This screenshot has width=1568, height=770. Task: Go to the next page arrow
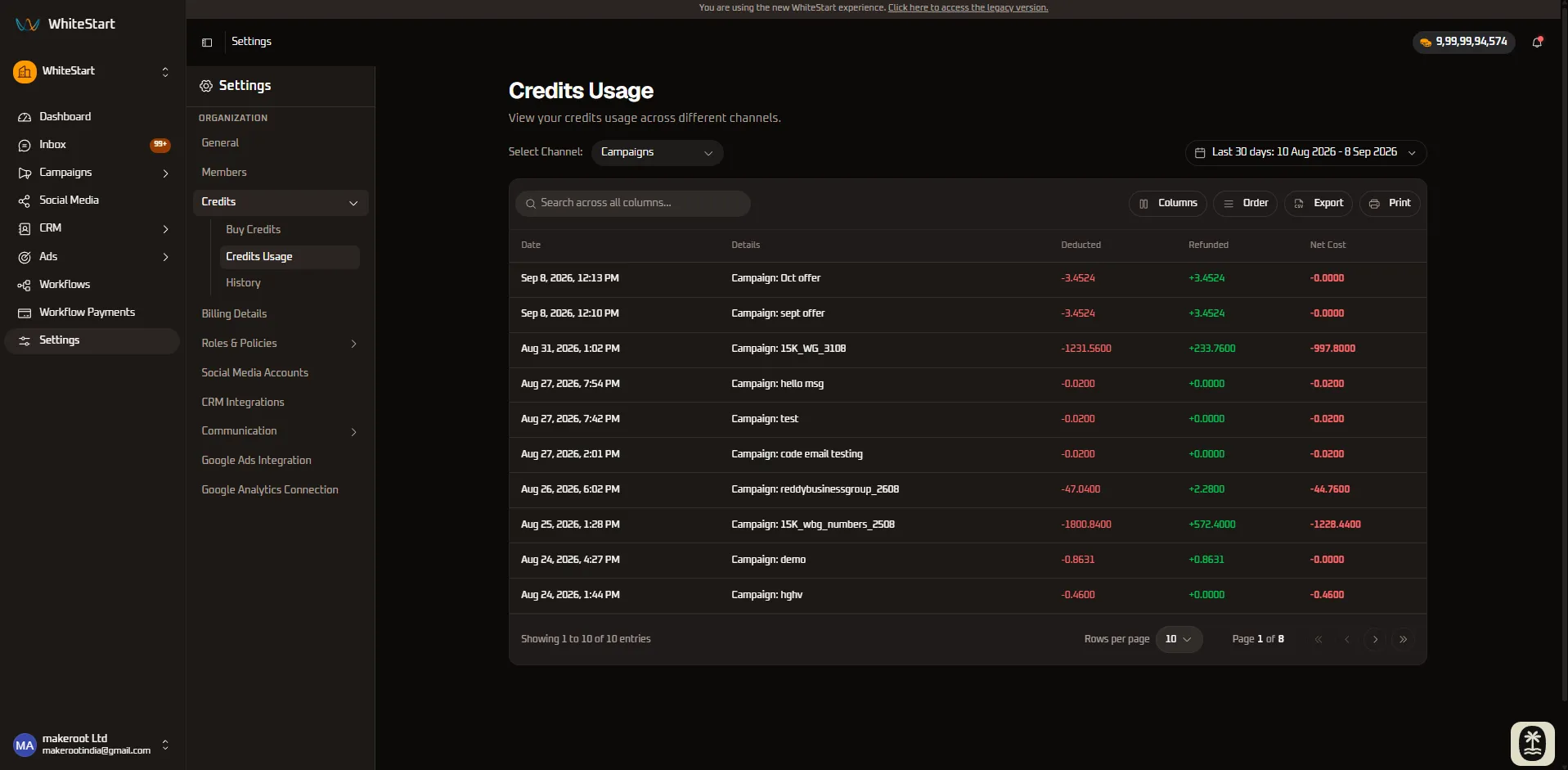pyautogui.click(x=1375, y=639)
